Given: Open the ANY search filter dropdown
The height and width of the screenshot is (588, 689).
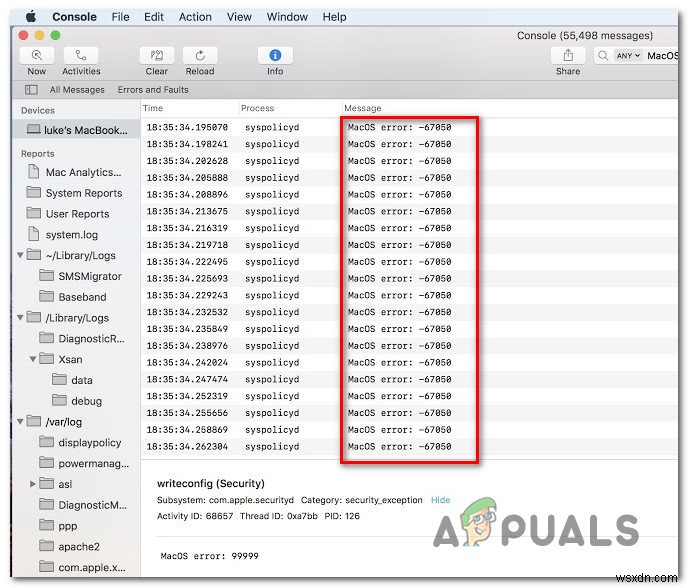Looking at the screenshot, I should (627, 56).
